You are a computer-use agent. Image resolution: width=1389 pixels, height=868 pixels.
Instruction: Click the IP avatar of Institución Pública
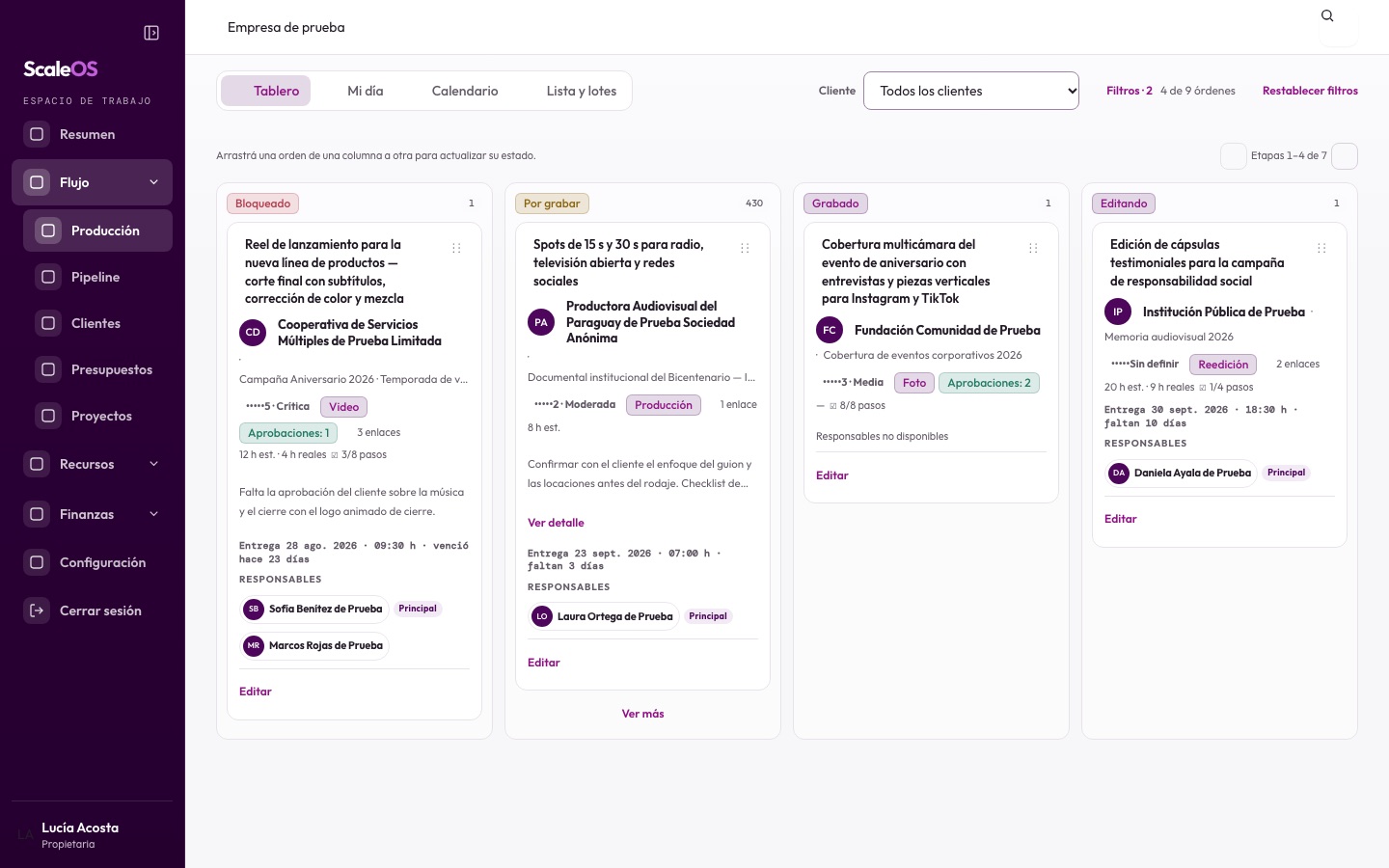tap(1118, 312)
